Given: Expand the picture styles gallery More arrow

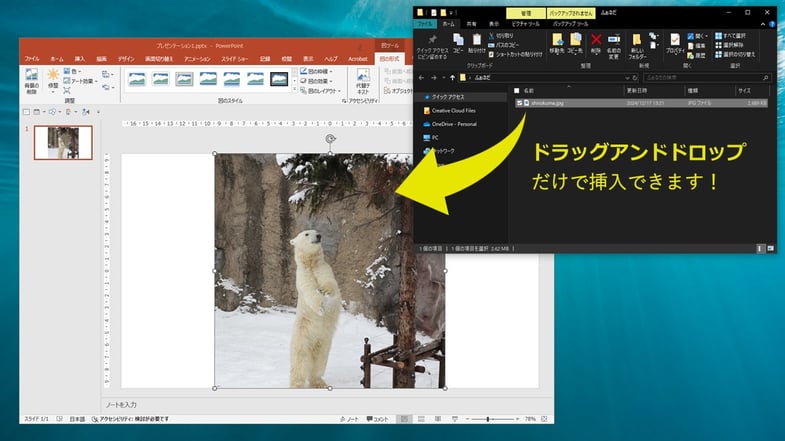Looking at the screenshot, I should (x=295, y=89).
